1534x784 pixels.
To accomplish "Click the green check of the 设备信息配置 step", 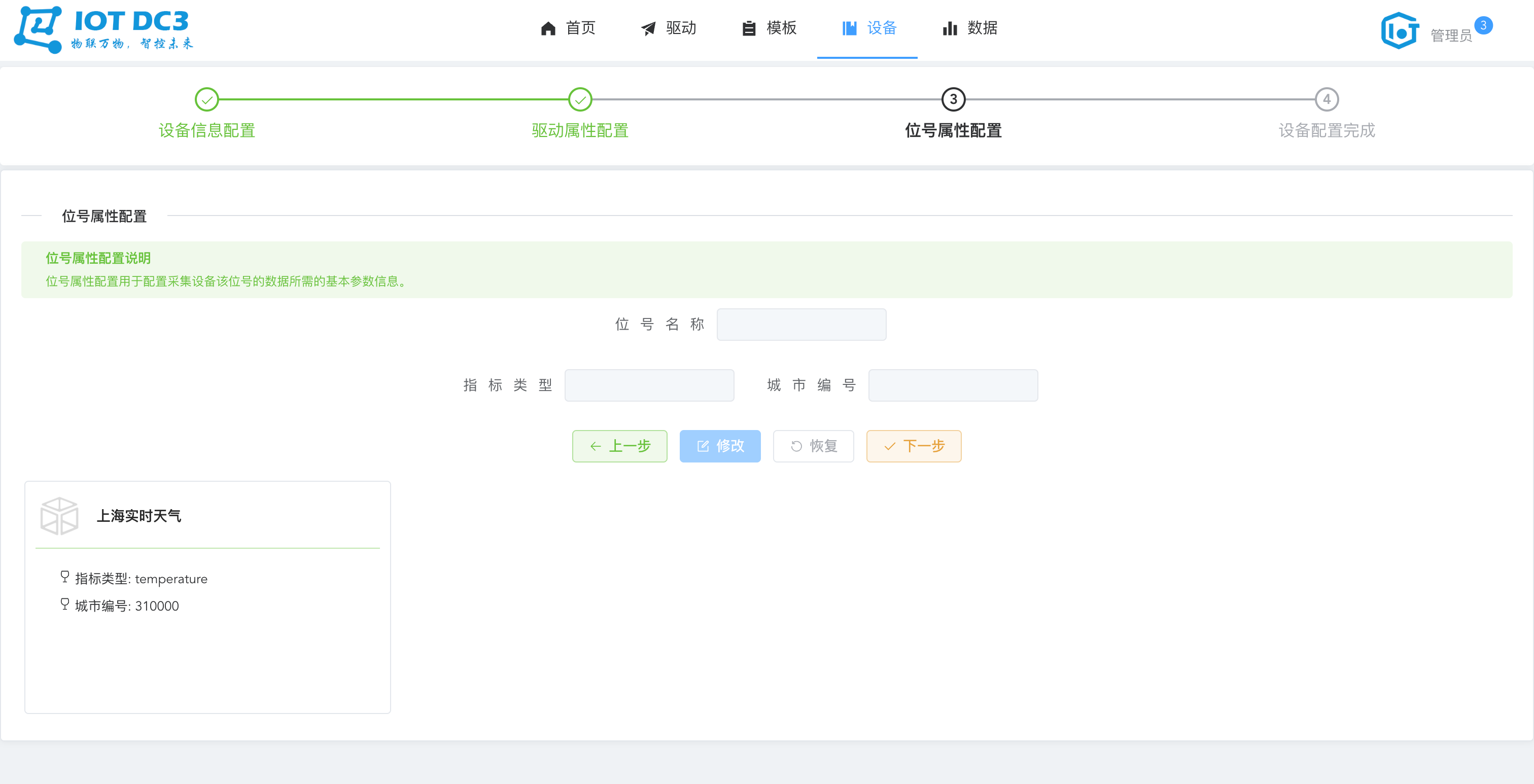I will 206,100.
